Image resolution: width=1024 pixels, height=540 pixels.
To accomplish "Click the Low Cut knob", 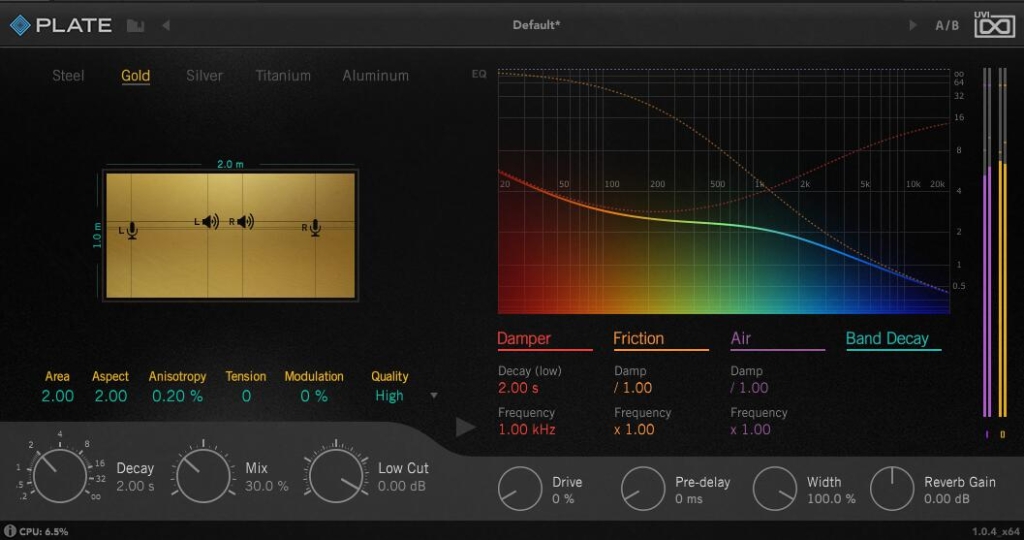I will [x=337, y=475].
